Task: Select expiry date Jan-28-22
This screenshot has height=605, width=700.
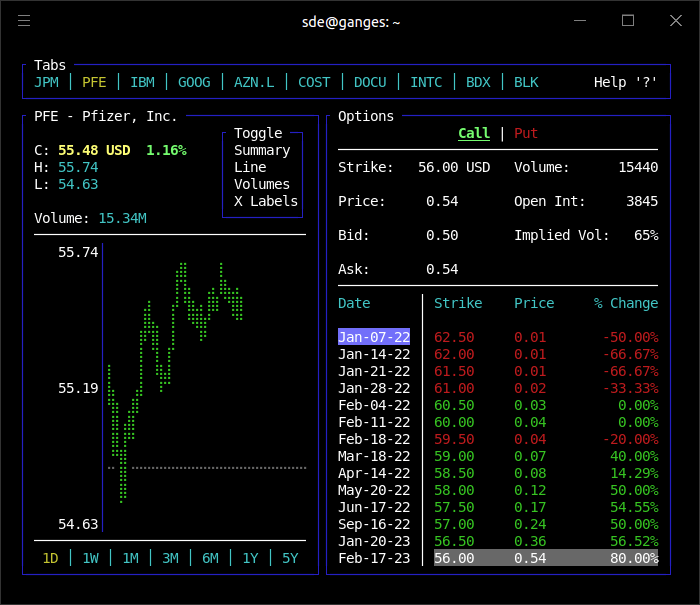Action: [x=374, y=388]
